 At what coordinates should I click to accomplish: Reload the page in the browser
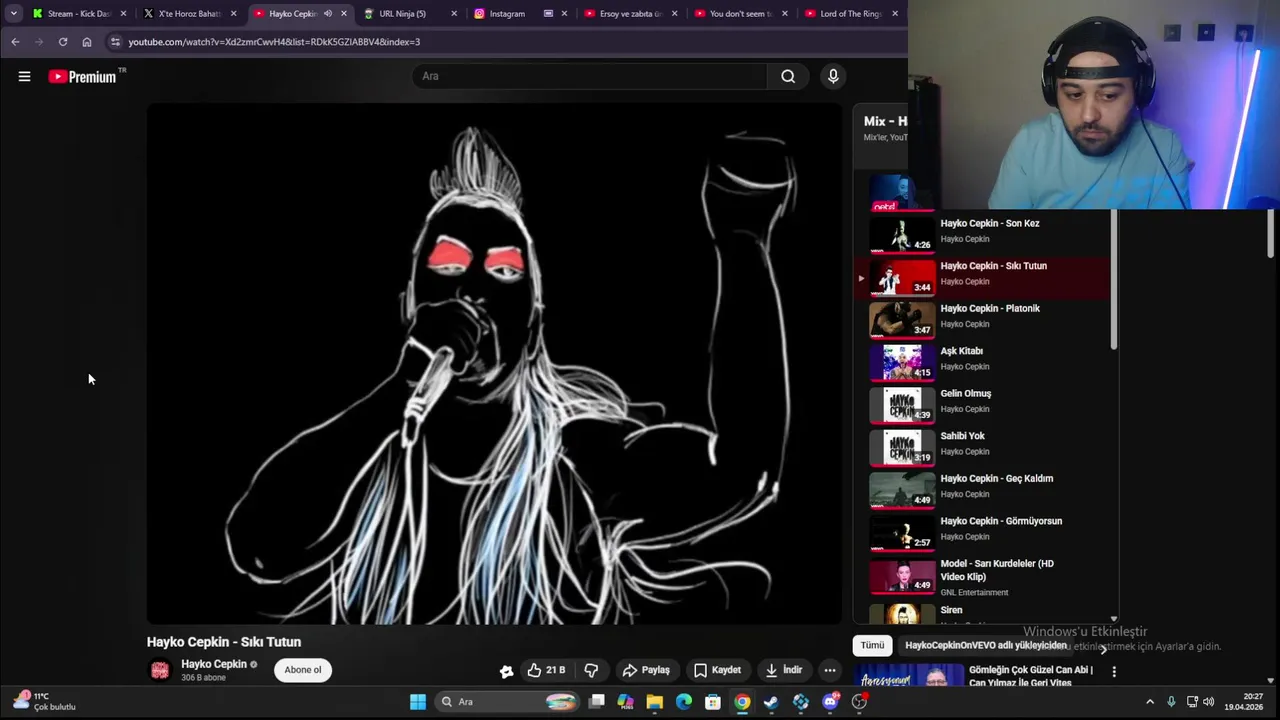click(63, 42)
